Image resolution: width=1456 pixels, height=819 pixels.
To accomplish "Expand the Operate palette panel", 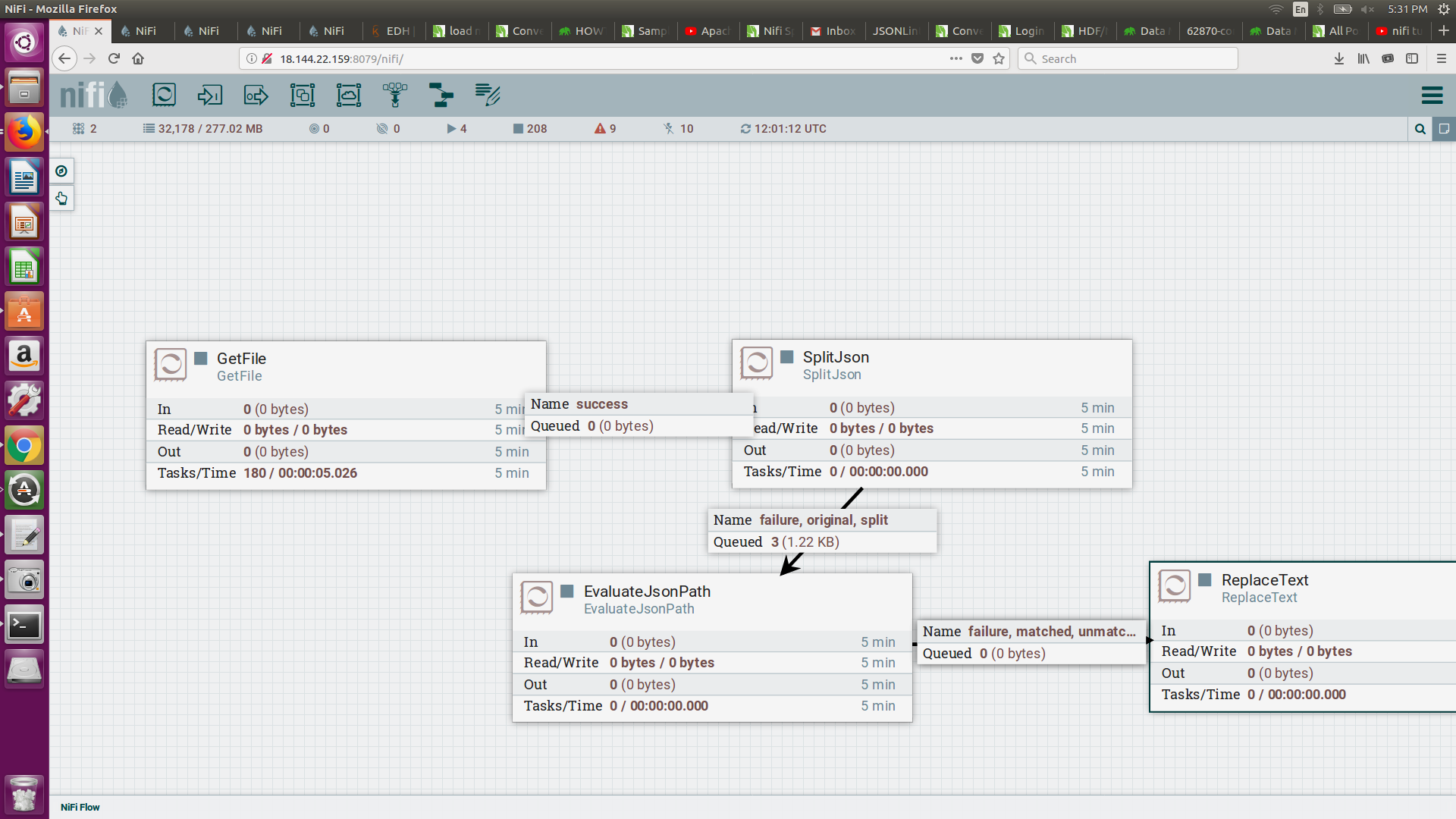I will coord(61,199).
